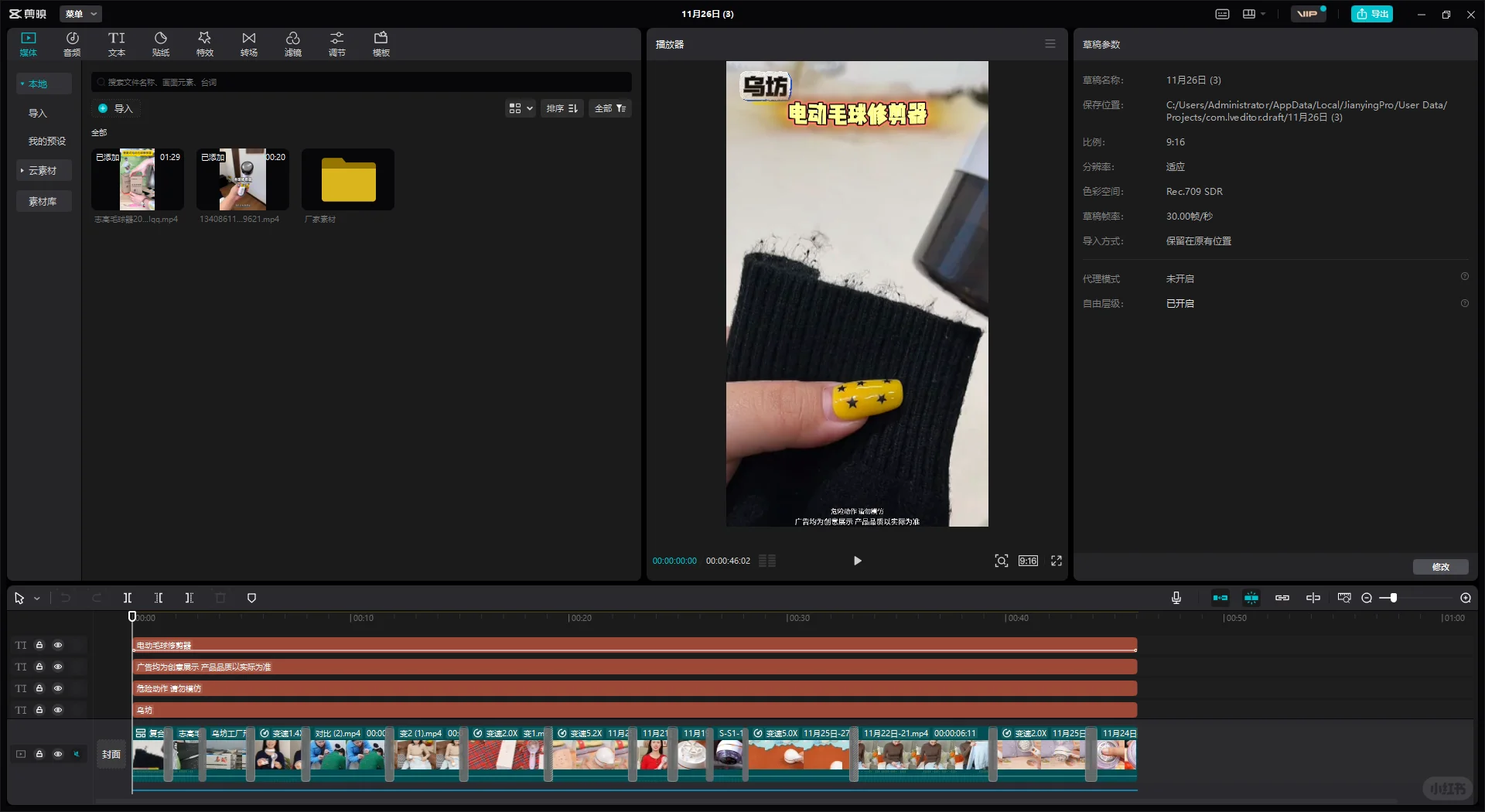
Task: Toggle visibility of 广告均为创意展示 text track
Action: 58,667
